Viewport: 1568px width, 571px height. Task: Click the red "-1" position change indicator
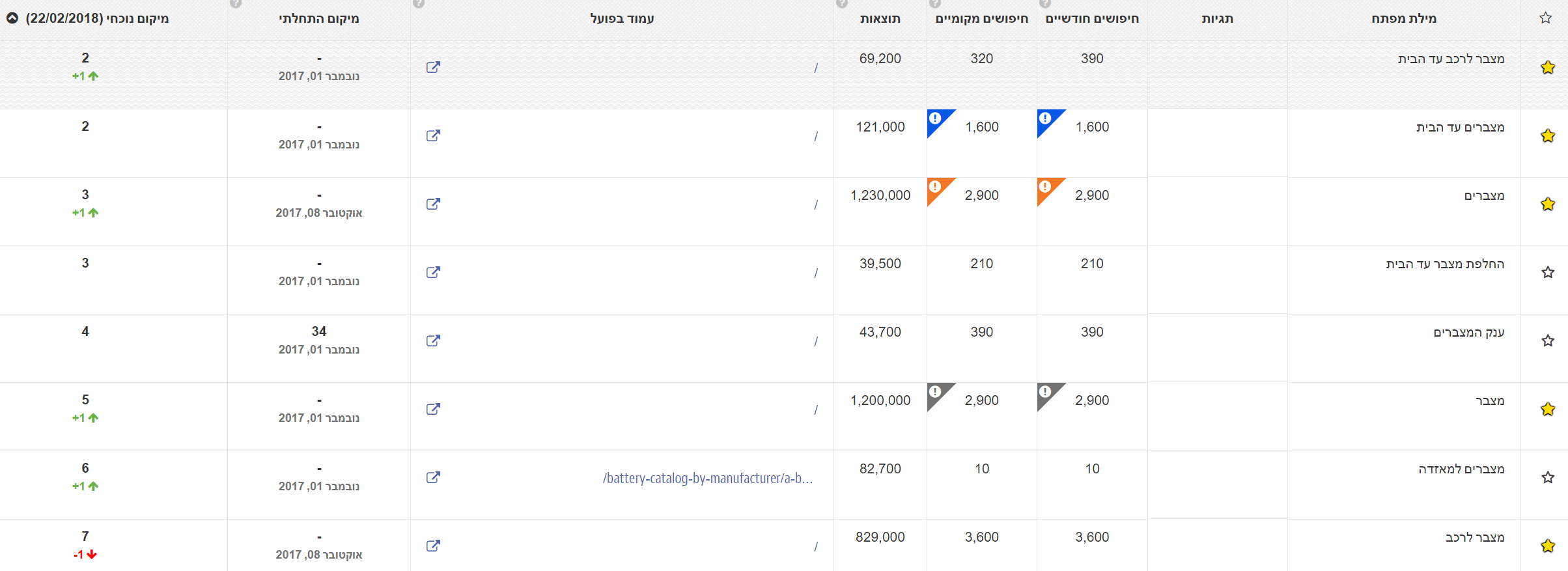tap(85, 555)
